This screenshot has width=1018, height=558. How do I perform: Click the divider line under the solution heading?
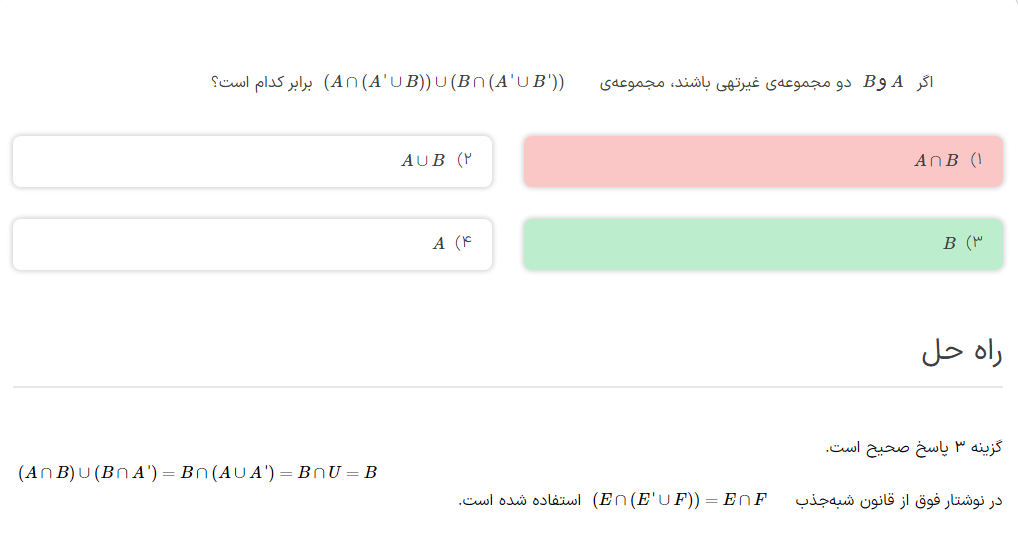tap(507, 386)
